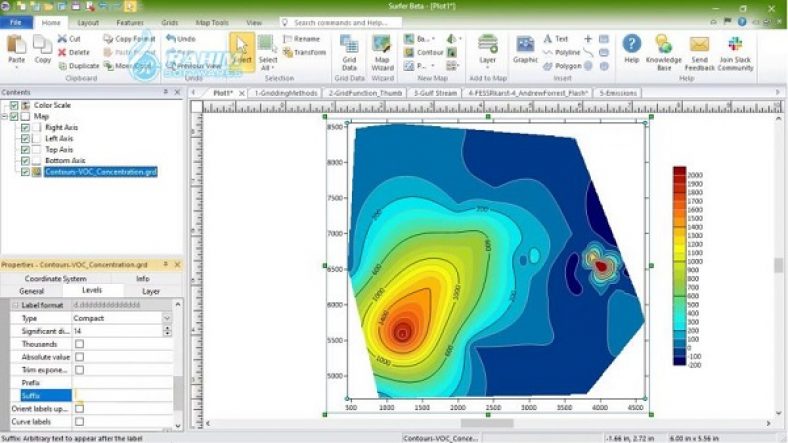
Task: Open the 3-Gulf Stream document tab
Action: point(435,93)
